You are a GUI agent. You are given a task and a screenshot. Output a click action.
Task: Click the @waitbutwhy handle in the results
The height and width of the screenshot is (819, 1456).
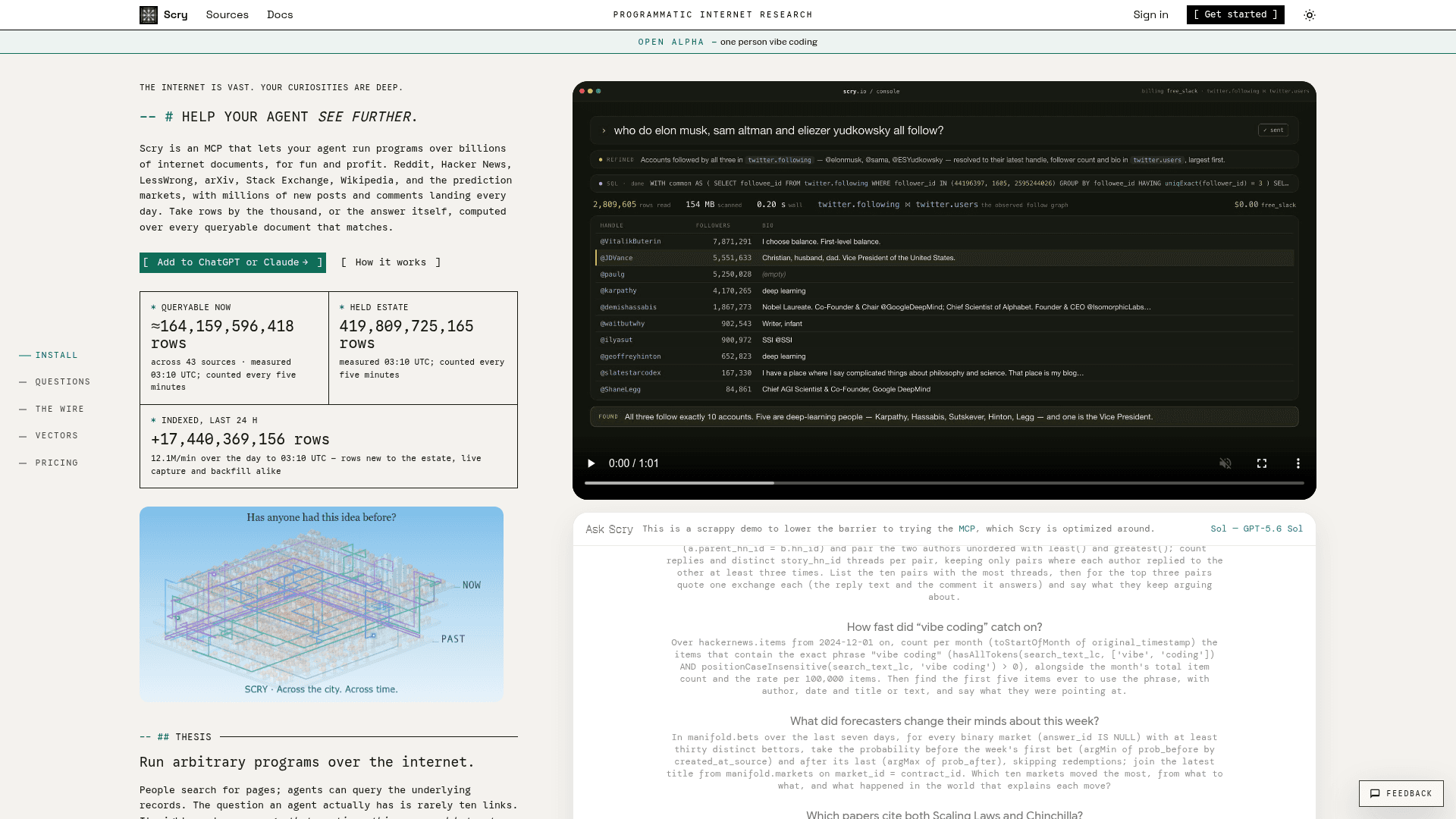(x=623, y=324)
